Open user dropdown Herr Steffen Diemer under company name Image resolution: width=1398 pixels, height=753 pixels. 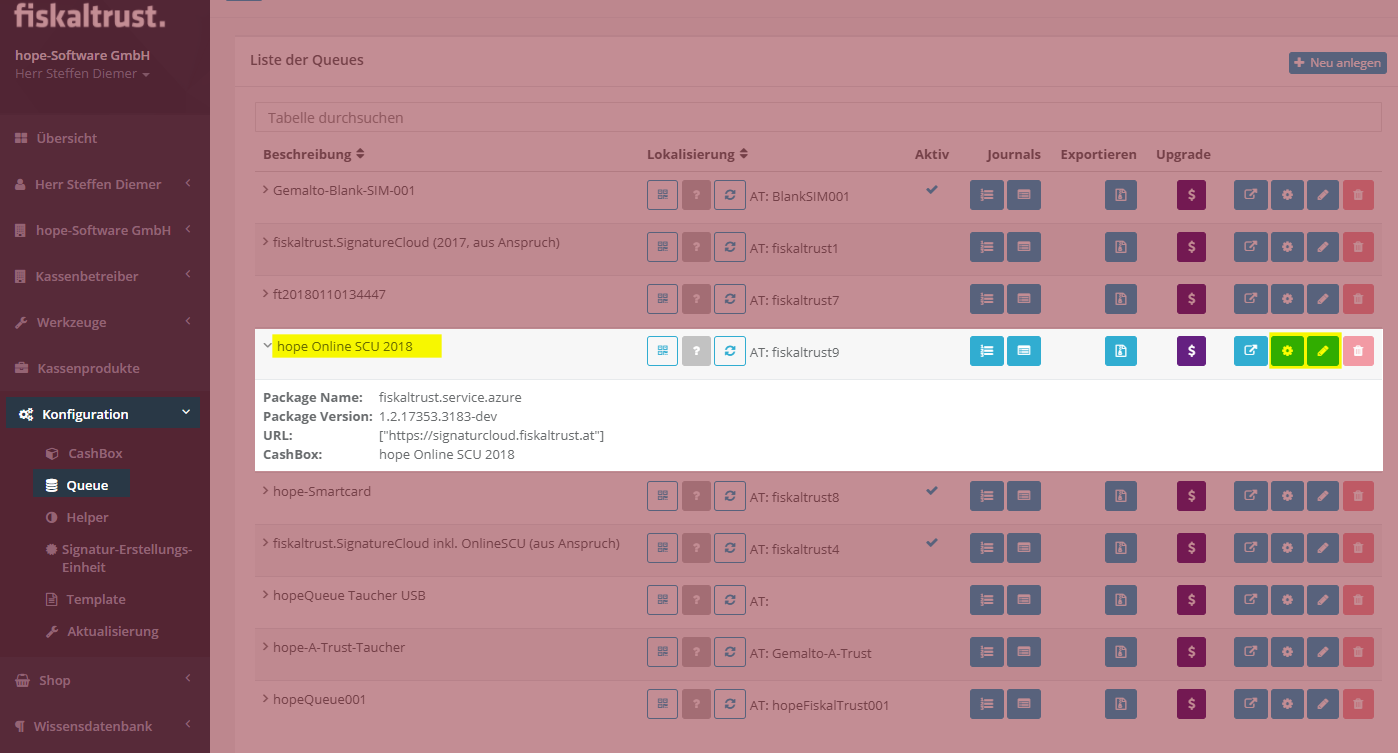pos(83,74)
